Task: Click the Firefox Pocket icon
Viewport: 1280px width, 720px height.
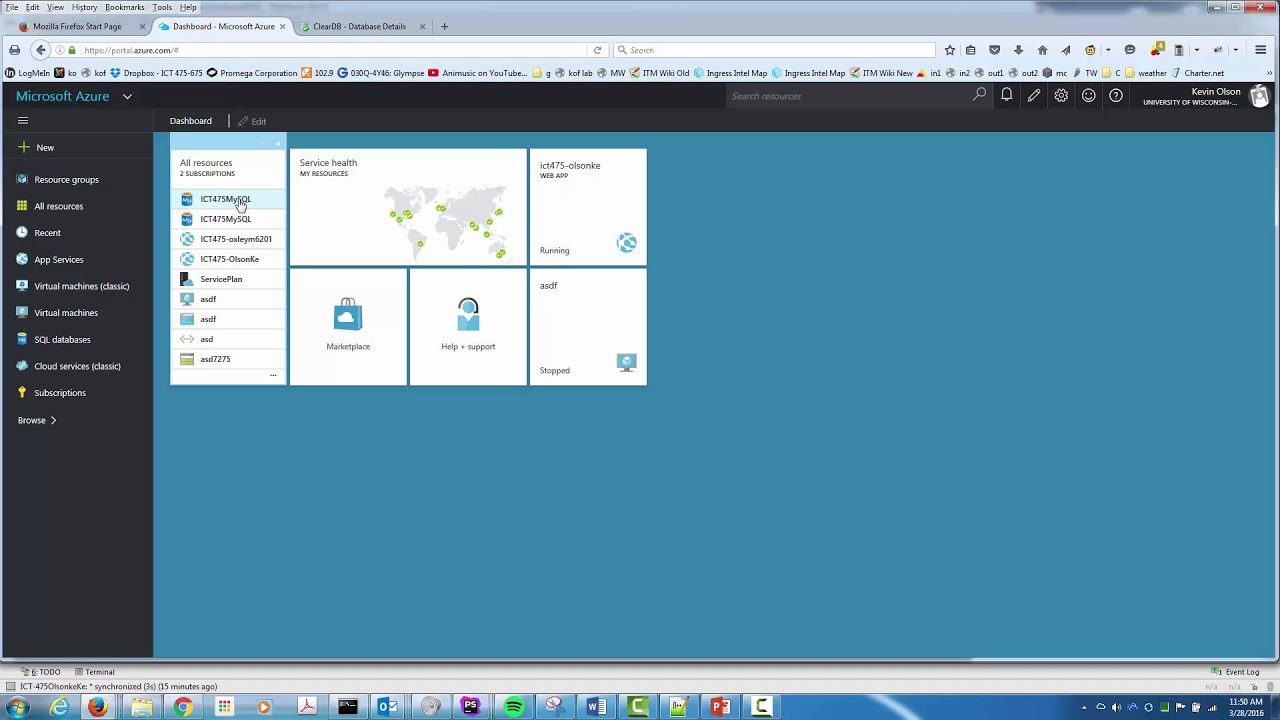Action: 994,50
